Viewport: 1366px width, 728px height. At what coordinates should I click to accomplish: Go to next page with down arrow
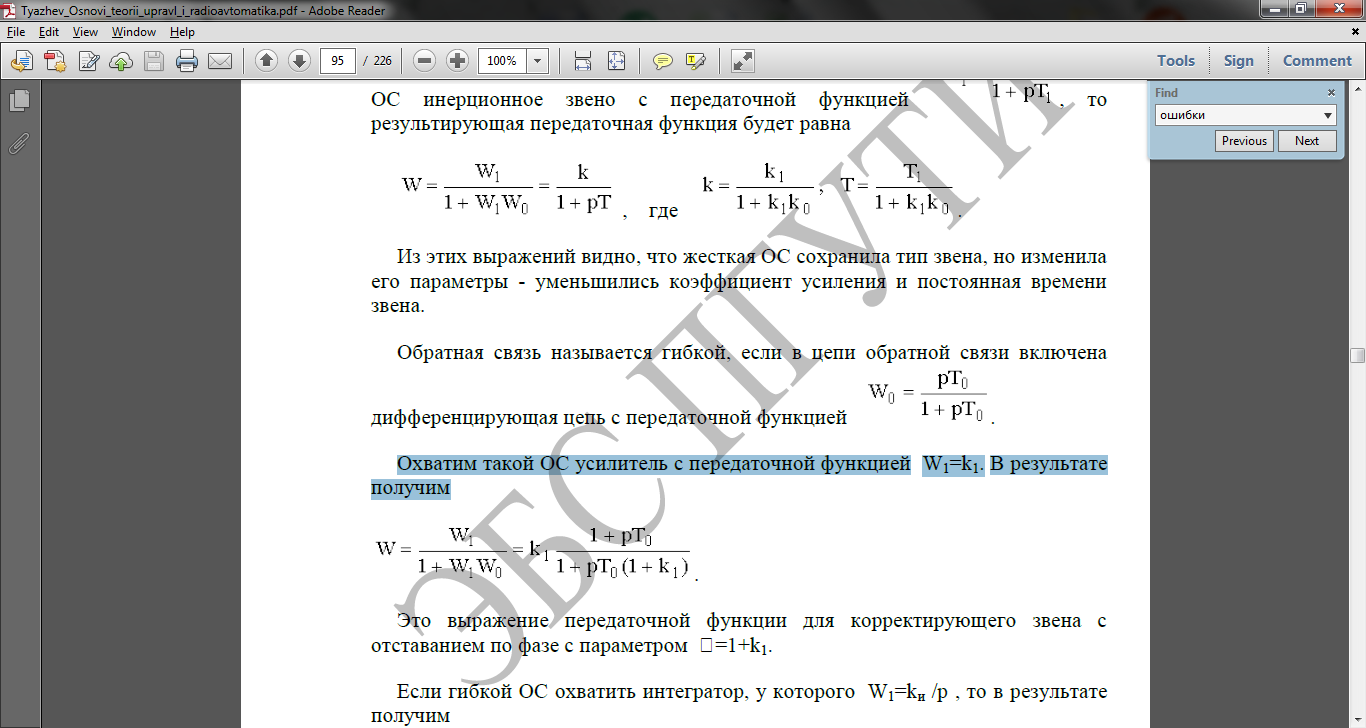coord(299,61)
